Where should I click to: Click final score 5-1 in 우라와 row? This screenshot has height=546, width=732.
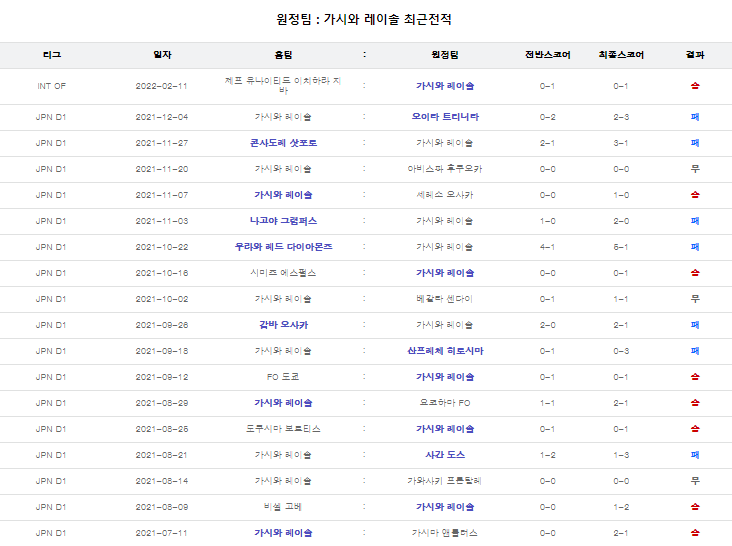point(621,247)
